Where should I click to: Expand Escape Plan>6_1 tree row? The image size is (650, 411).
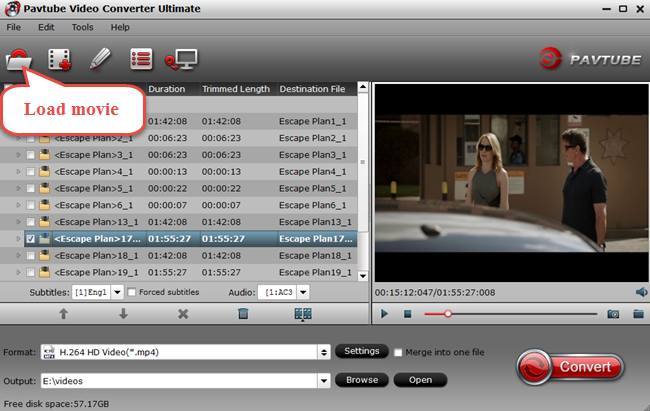pos(18,205)
